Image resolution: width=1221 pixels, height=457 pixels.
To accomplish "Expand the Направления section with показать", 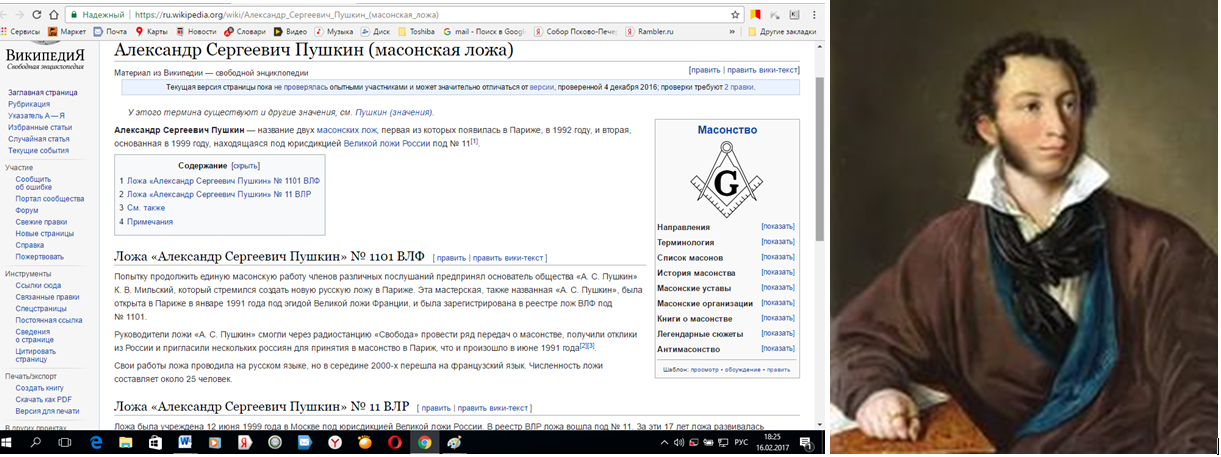I will pos(777,227).
